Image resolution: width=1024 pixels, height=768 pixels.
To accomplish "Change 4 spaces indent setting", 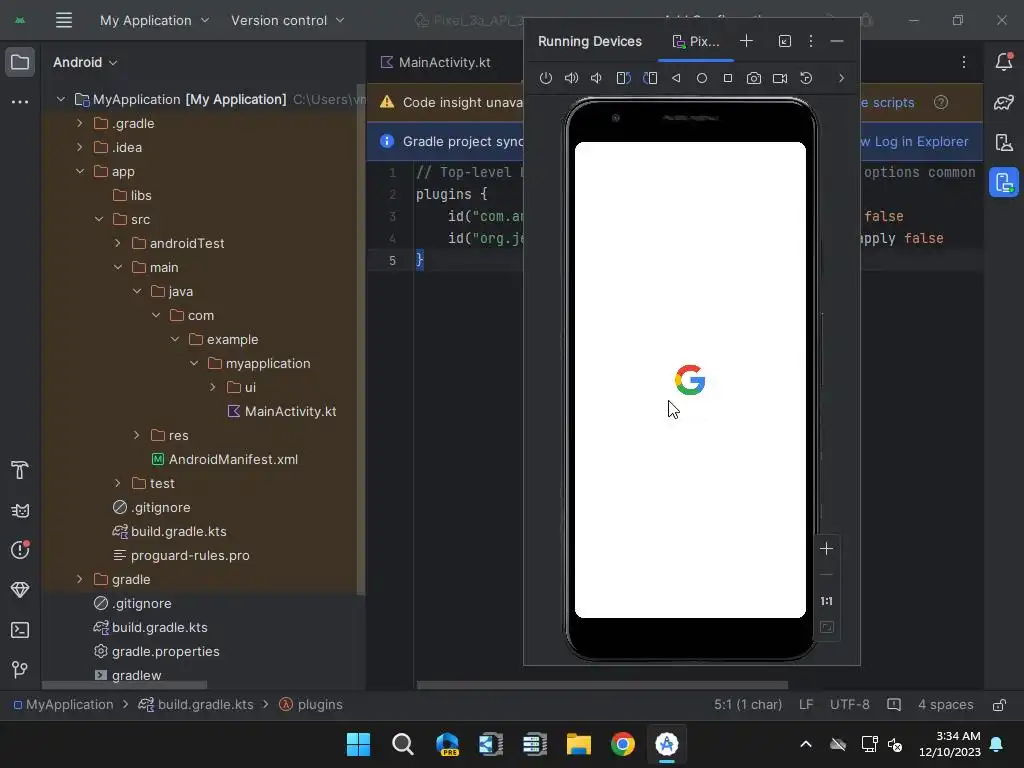I will click(x=946, y=705).
